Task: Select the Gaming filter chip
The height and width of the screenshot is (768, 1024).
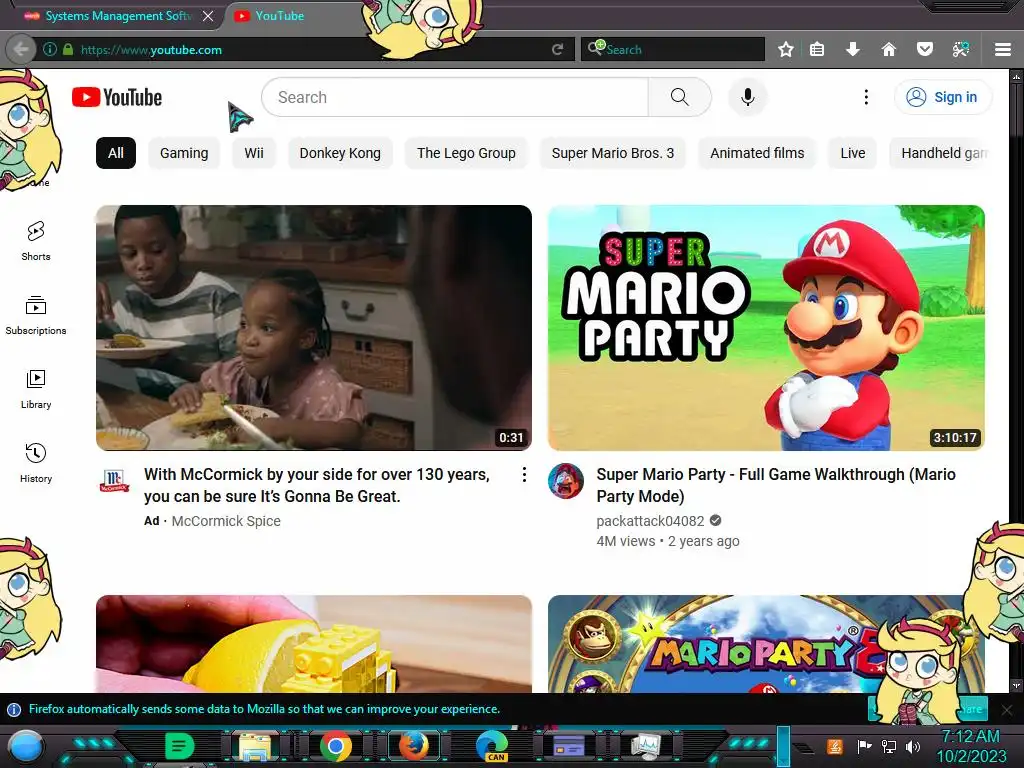Action: (x=184, y=153)
